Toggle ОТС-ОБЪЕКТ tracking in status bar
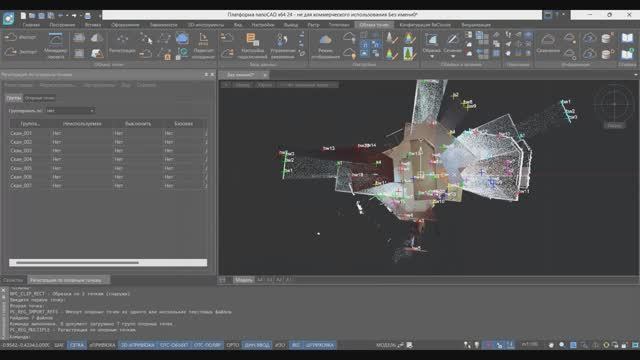The width and height of the screenshot is (640, 360). click(174, 345)
